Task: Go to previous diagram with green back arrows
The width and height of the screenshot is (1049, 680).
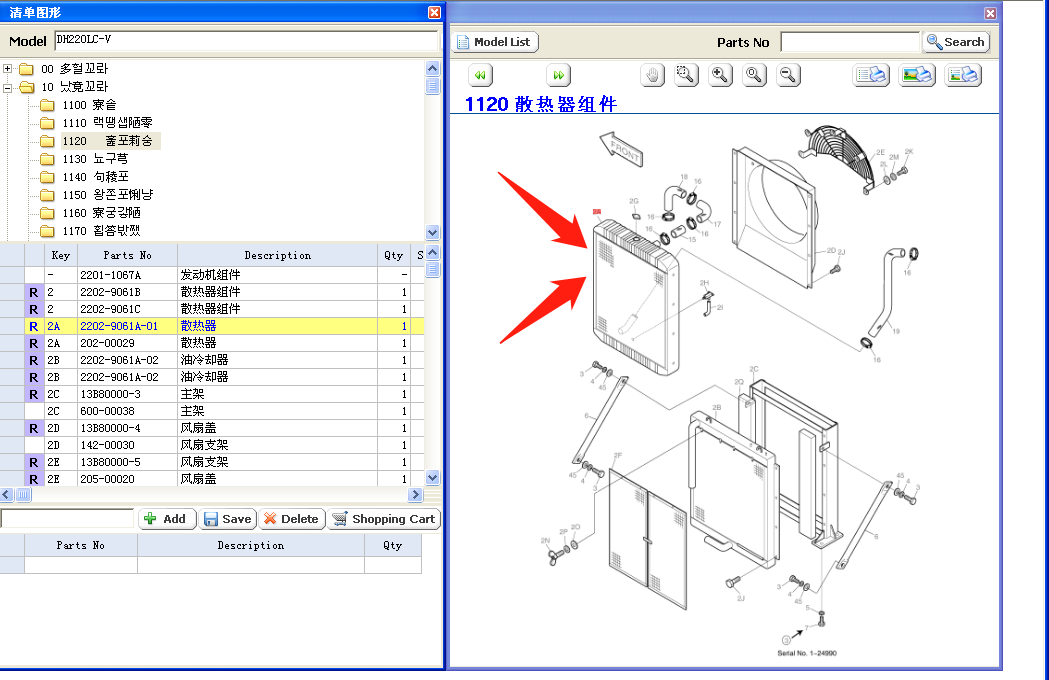Action: pyautogui.click(x=481, y=75)
